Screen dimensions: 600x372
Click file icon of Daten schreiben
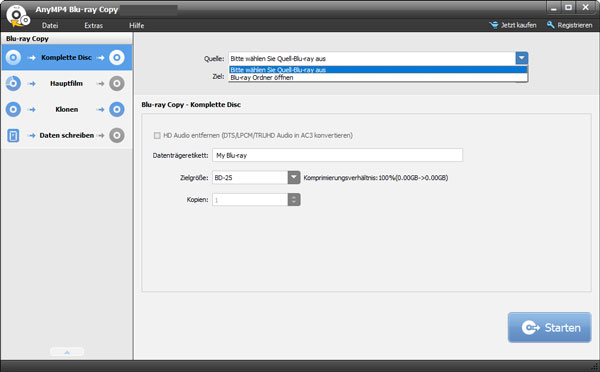(x=13, y=135)
